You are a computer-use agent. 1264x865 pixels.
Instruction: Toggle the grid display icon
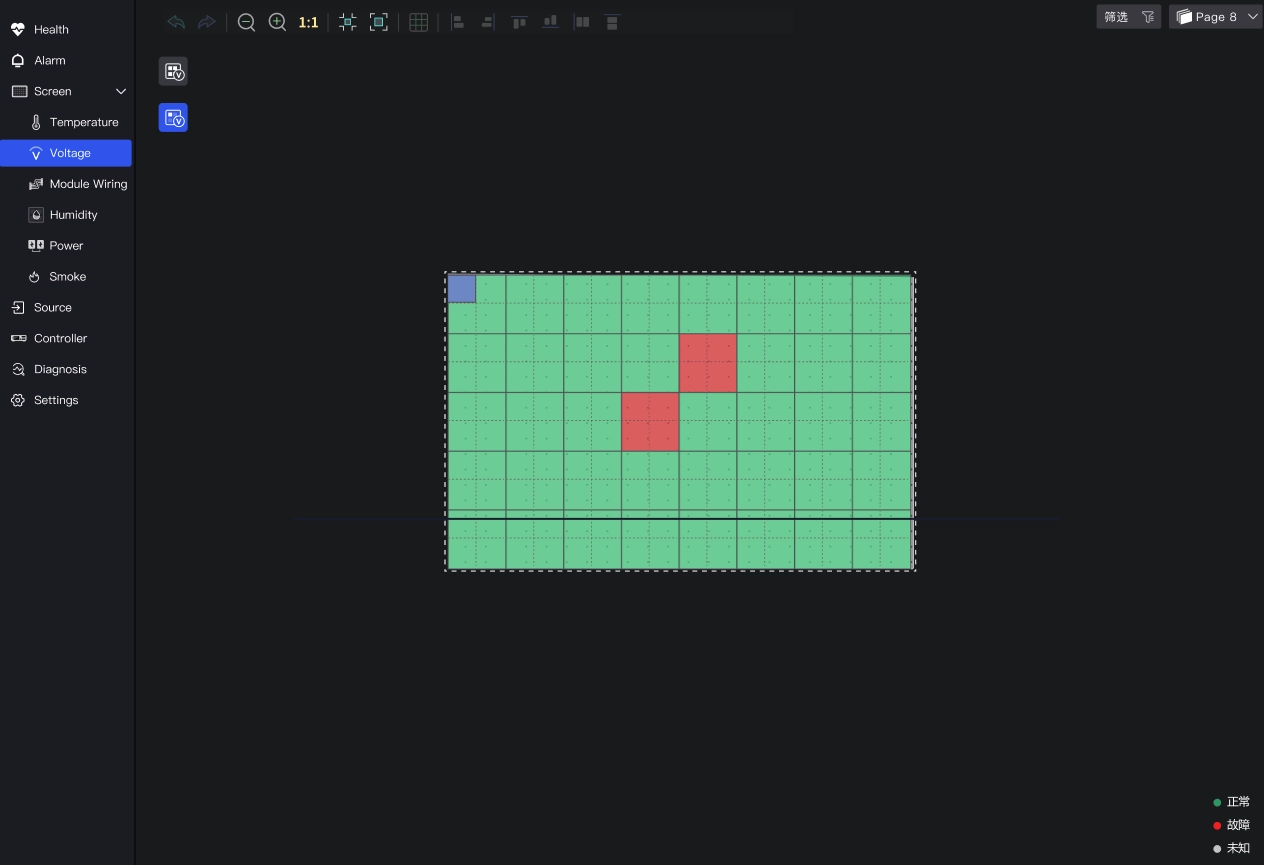pos(419,22)
